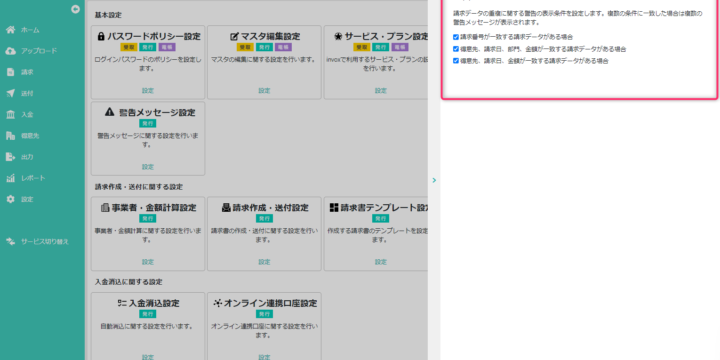
Task: Click the 請求作成・送付に関する設定 section heading
Action: click(x=139, y=187)
